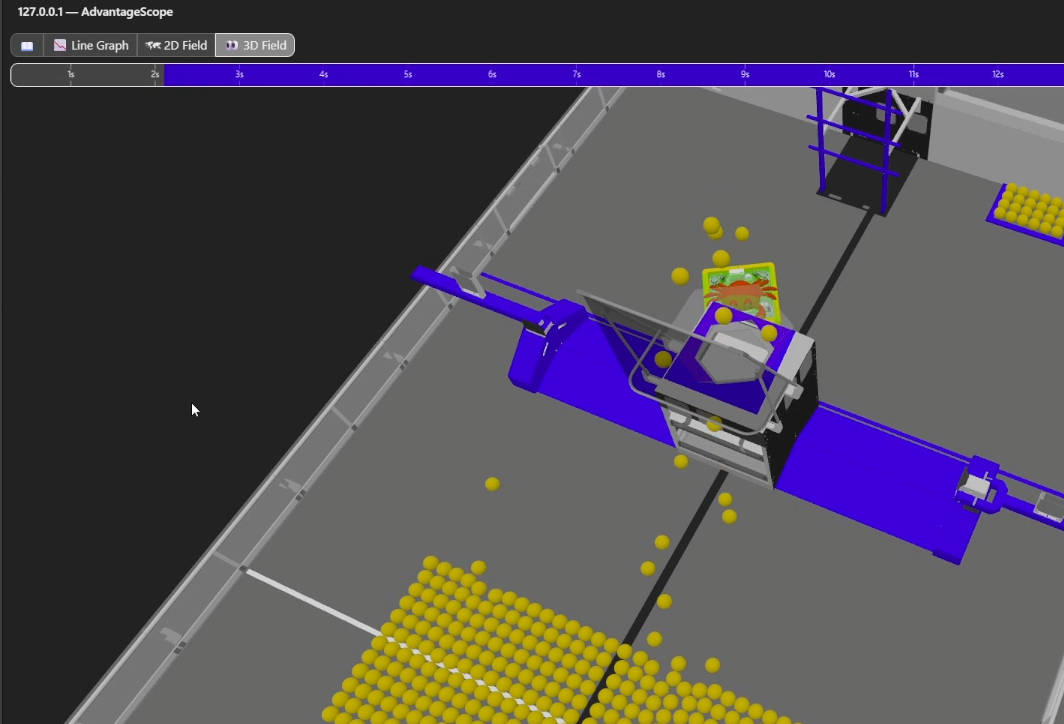Viewport: 1064px width, 724px height.
Task: Select the 11s tick on timeline
Action: (x=913, y=74)
